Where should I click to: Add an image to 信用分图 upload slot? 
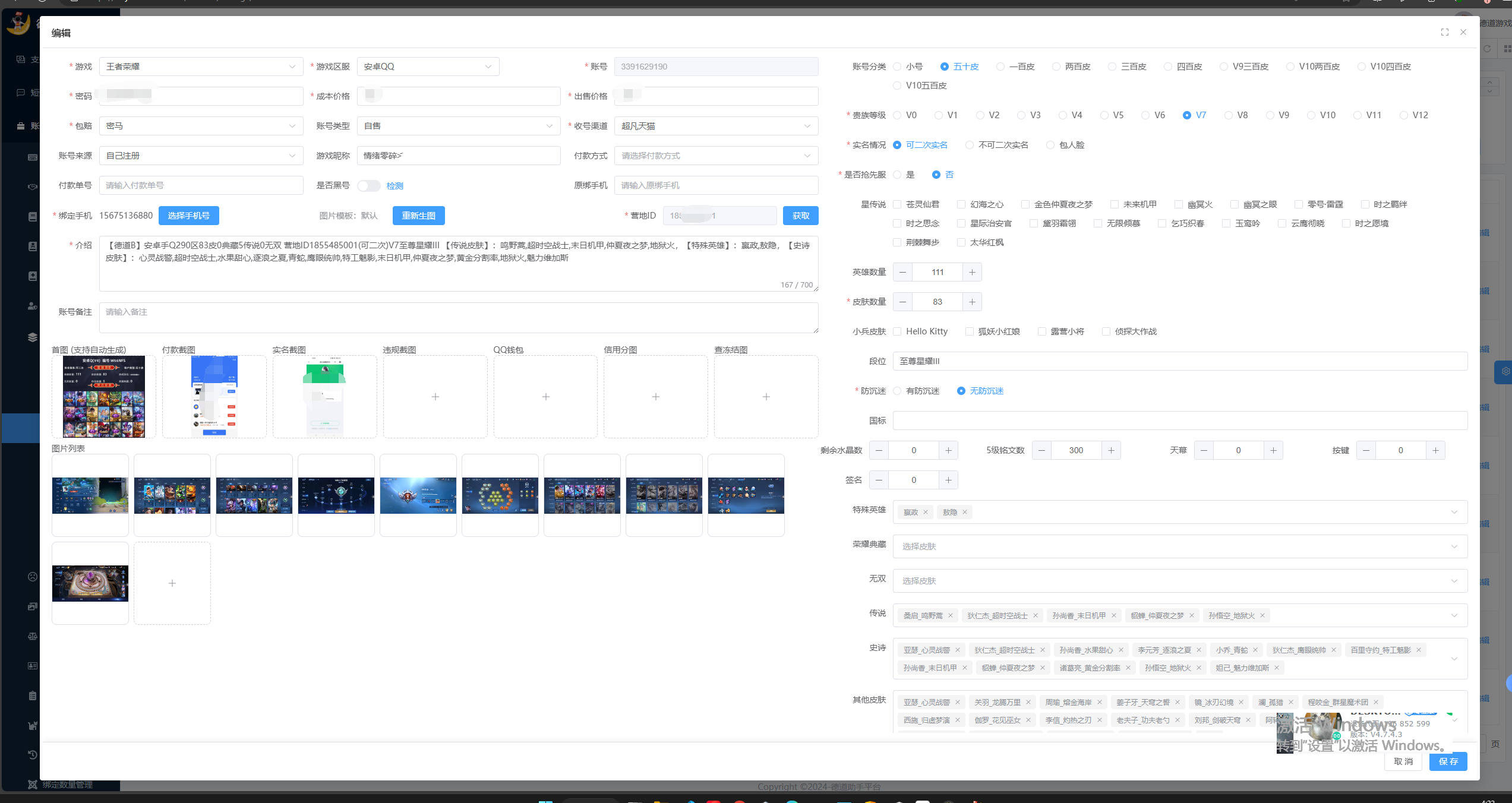coord(656,397)
